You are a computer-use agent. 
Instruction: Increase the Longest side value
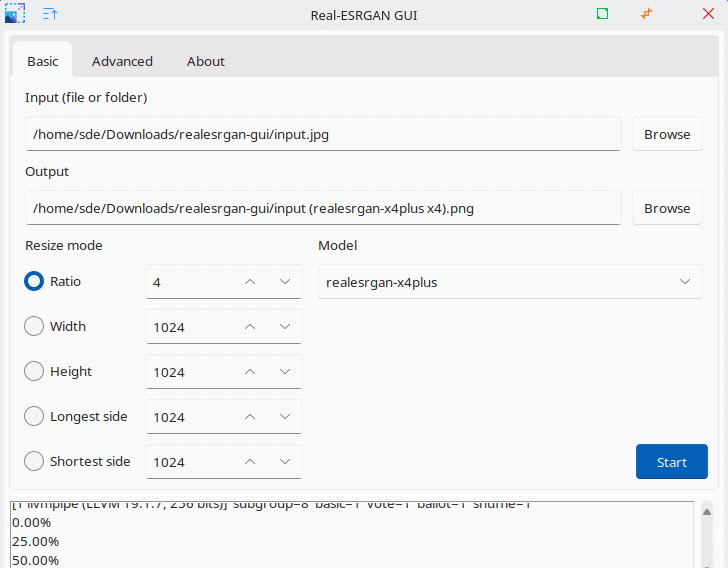click(250, 417)
